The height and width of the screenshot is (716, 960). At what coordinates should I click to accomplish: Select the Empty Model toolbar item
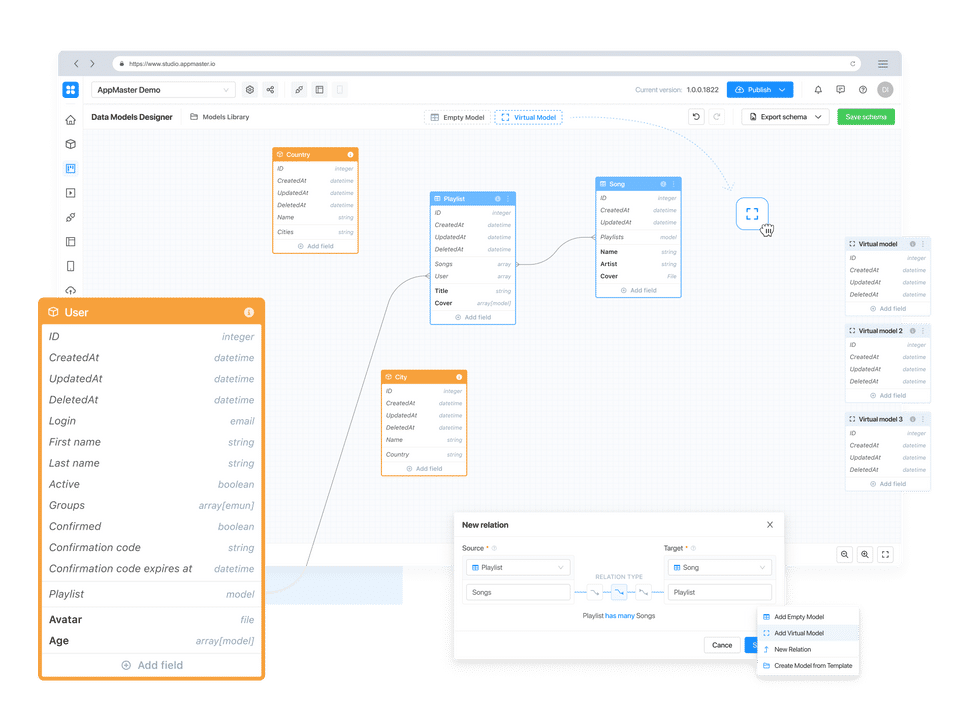457,117
